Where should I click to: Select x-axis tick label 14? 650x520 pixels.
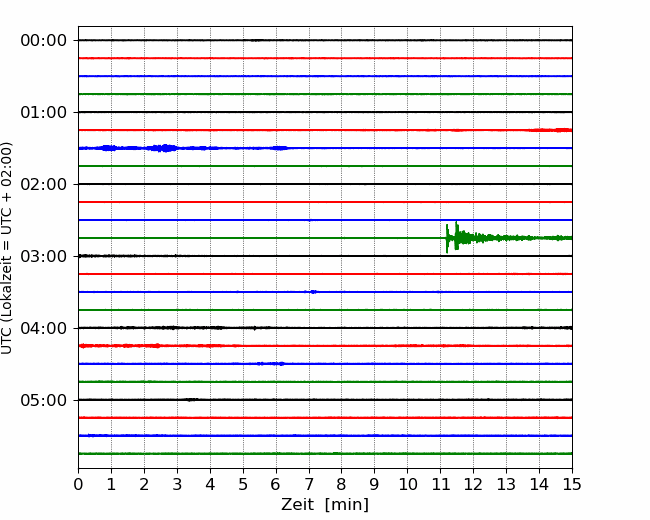pyautogui.click(x=539, y=484)
